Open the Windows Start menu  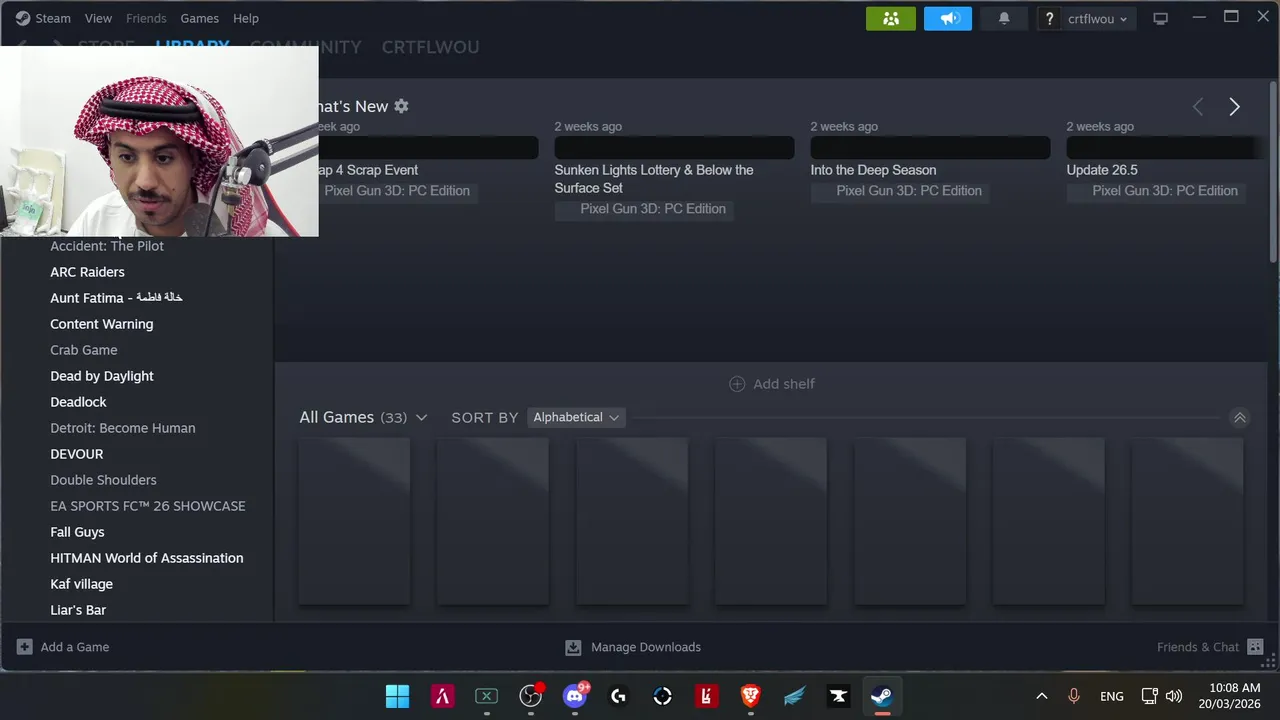[x=397, y=696]
